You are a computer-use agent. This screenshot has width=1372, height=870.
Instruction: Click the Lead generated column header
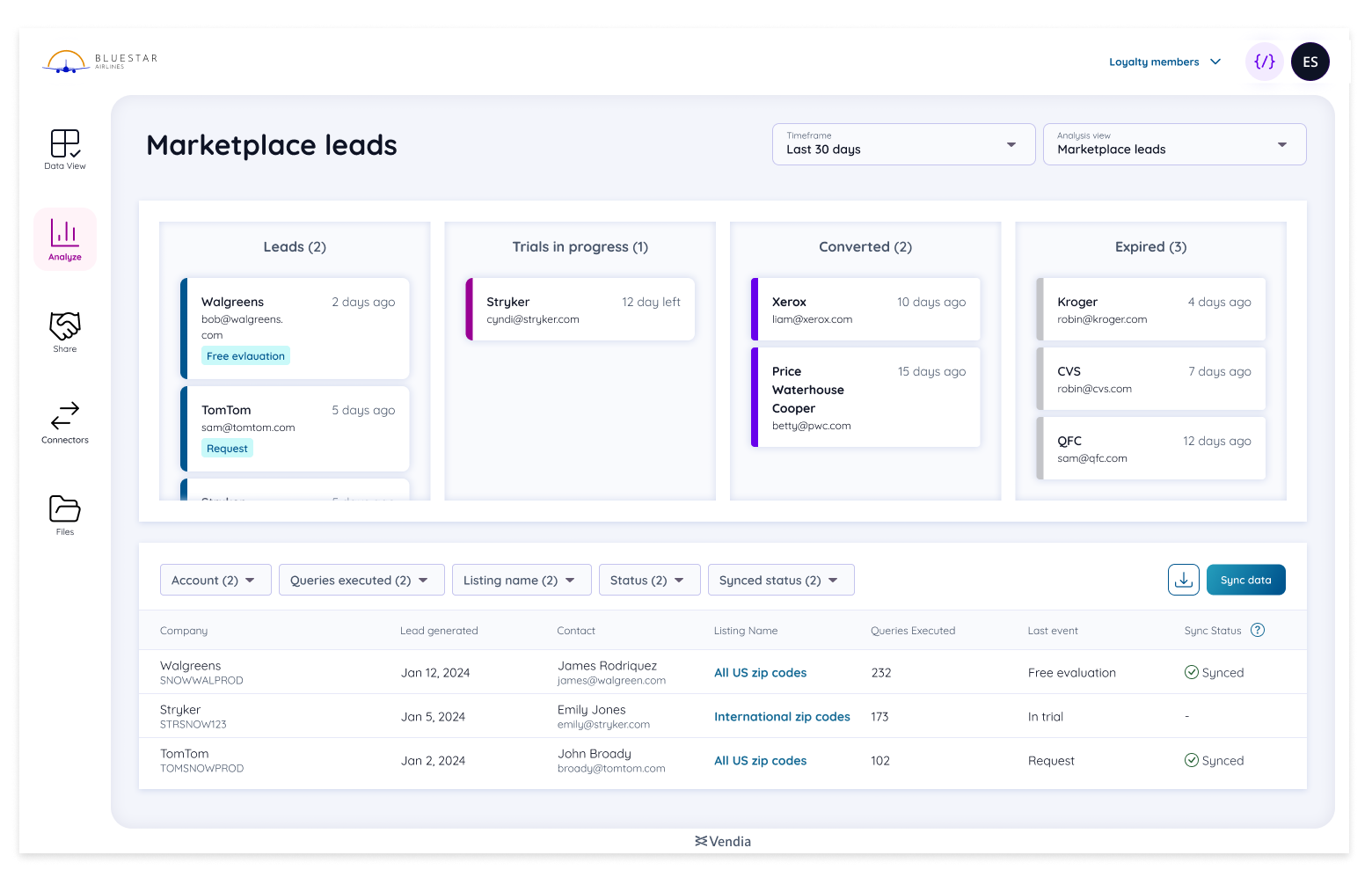click(x=439, y=631)
